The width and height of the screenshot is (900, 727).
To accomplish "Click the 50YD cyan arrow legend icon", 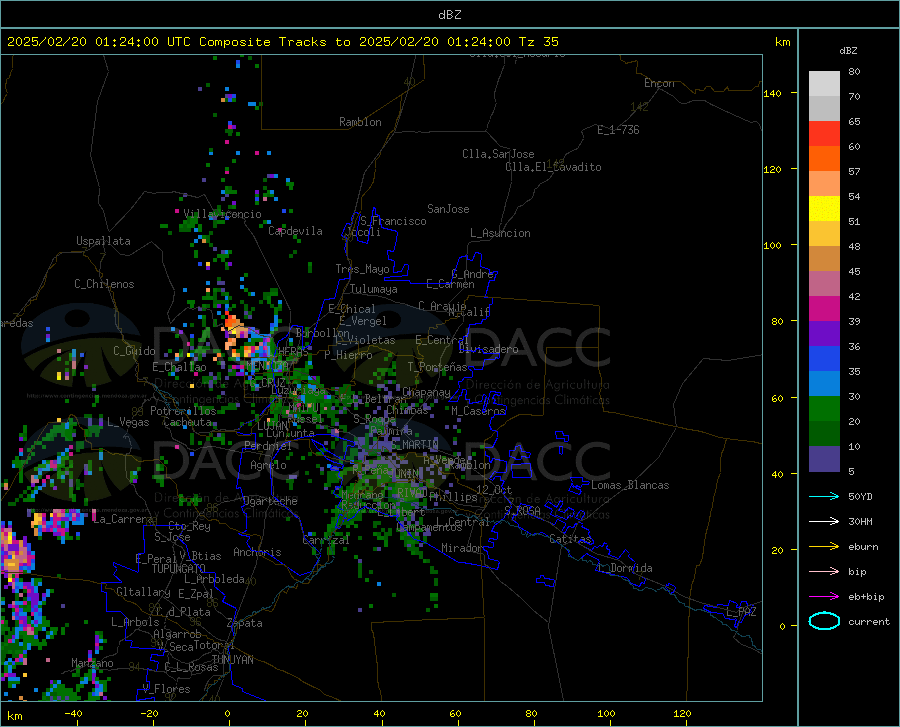I will (x=824, y=496).
